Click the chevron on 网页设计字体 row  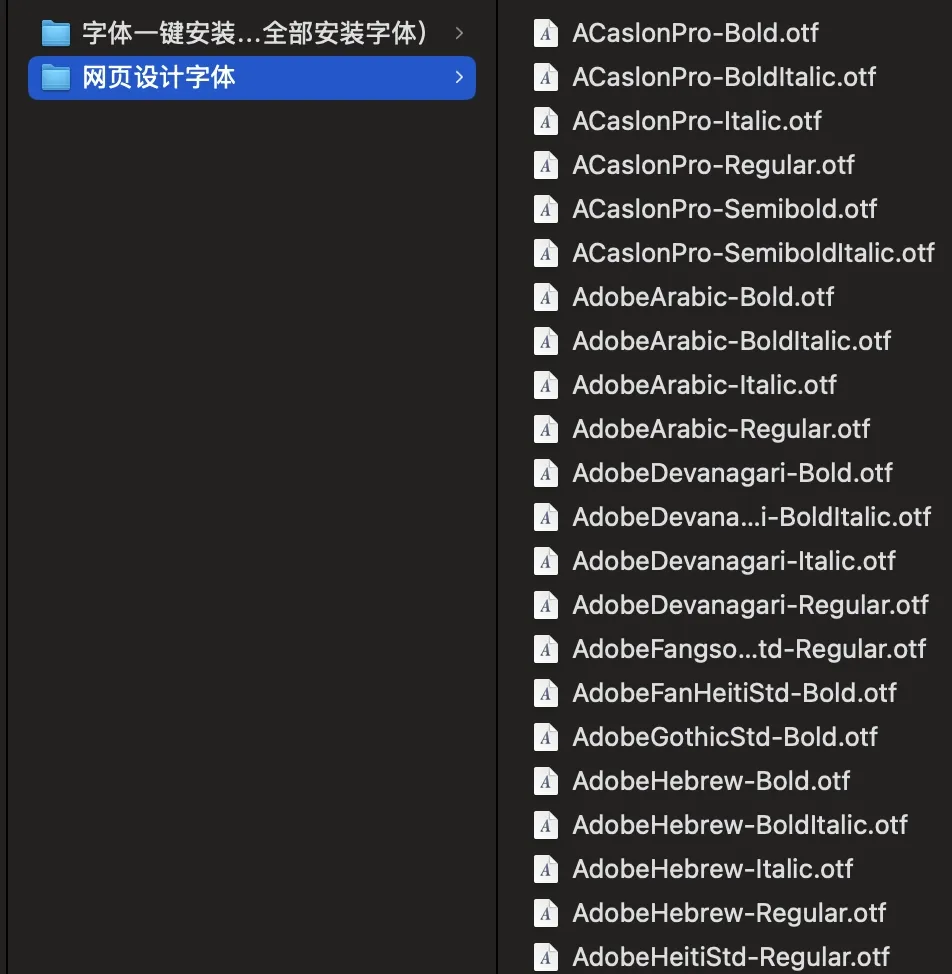(x=459, y=77)
